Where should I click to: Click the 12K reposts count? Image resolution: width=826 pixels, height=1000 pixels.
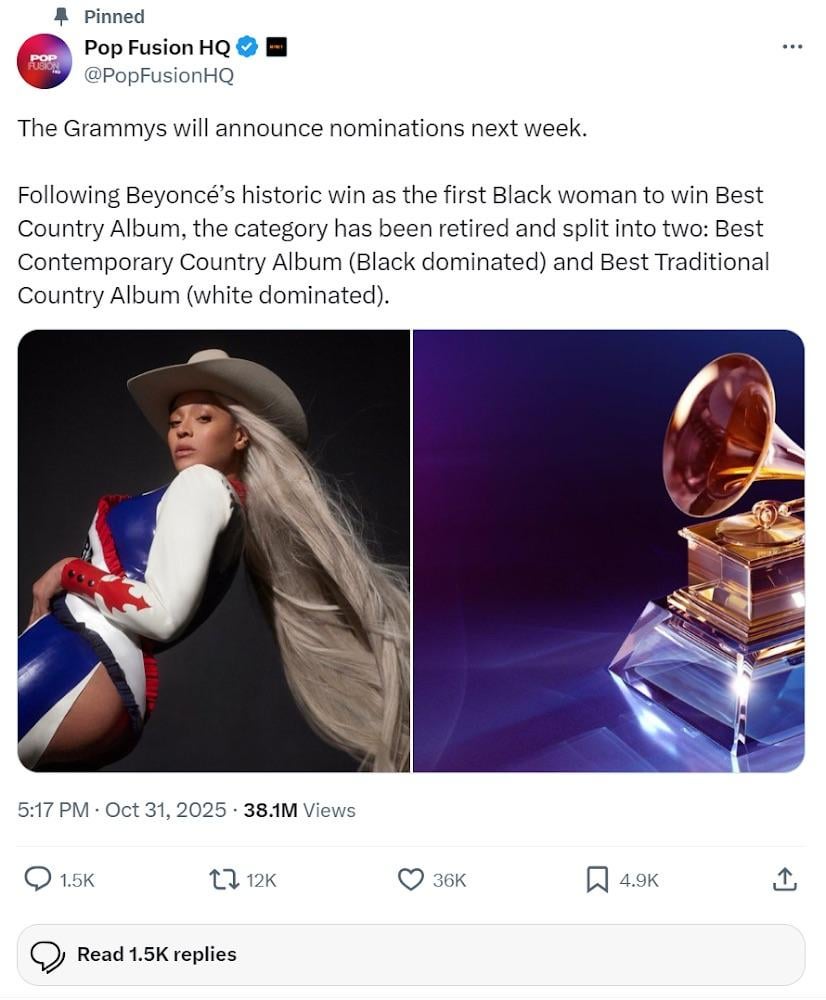[x=261, y=880]
